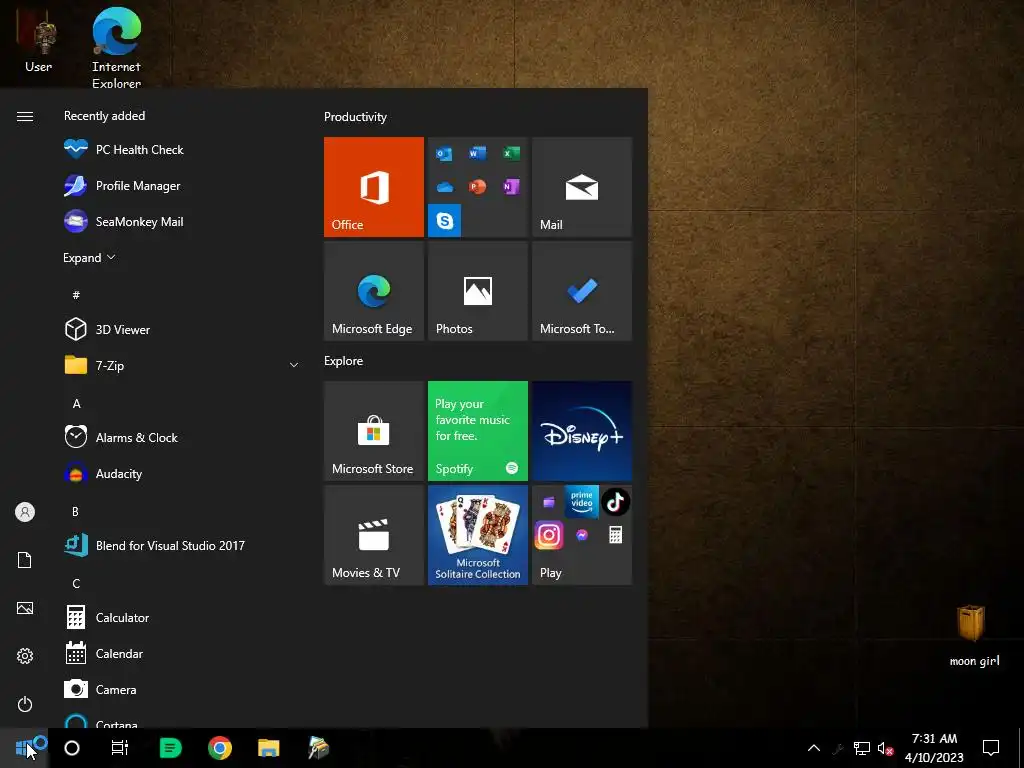Click Prime Video icon in Play tile
The image size is (1024, 768).
point(582,501)
